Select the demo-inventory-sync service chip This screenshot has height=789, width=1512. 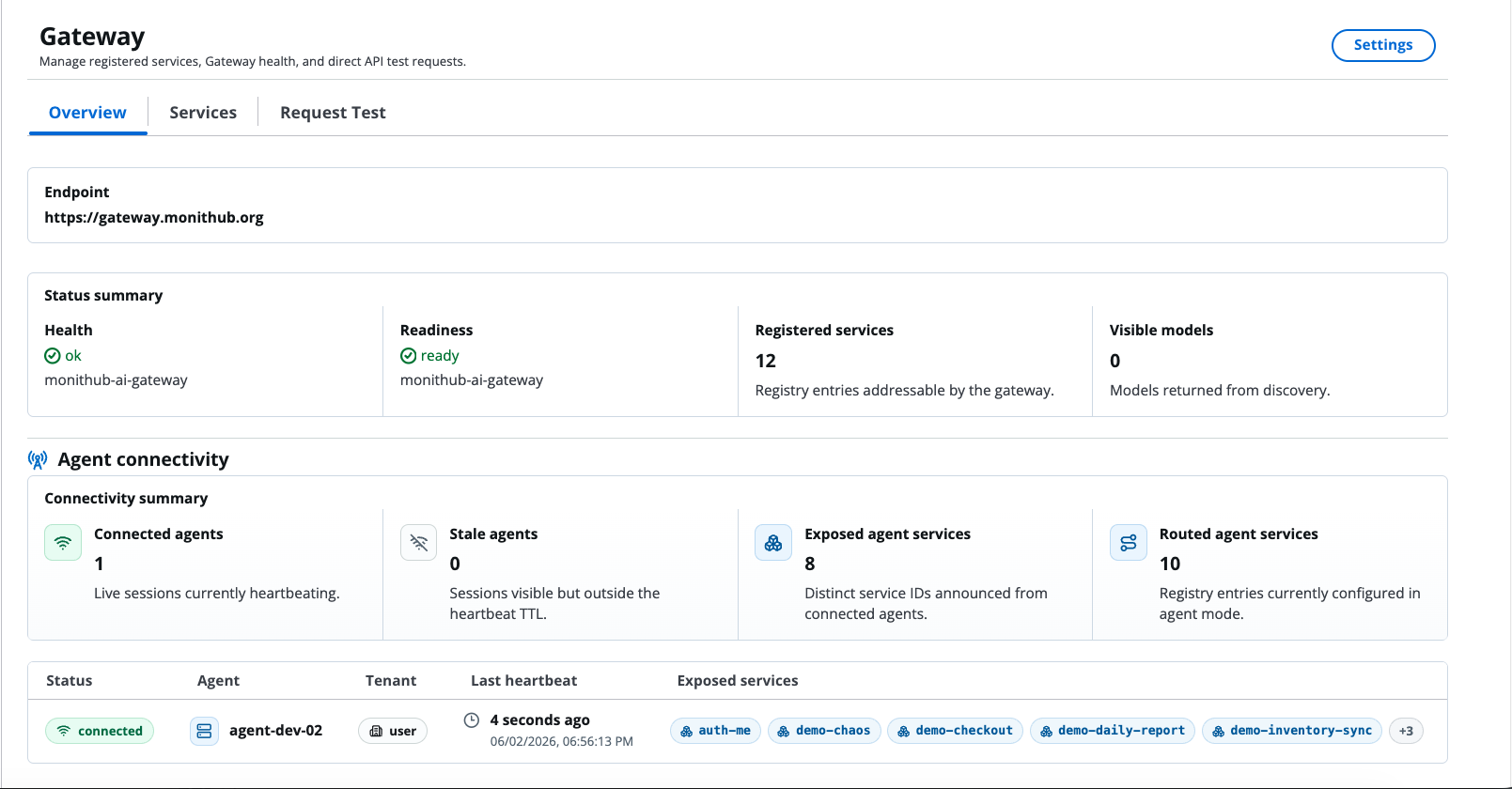click(x=1292, y=731)
